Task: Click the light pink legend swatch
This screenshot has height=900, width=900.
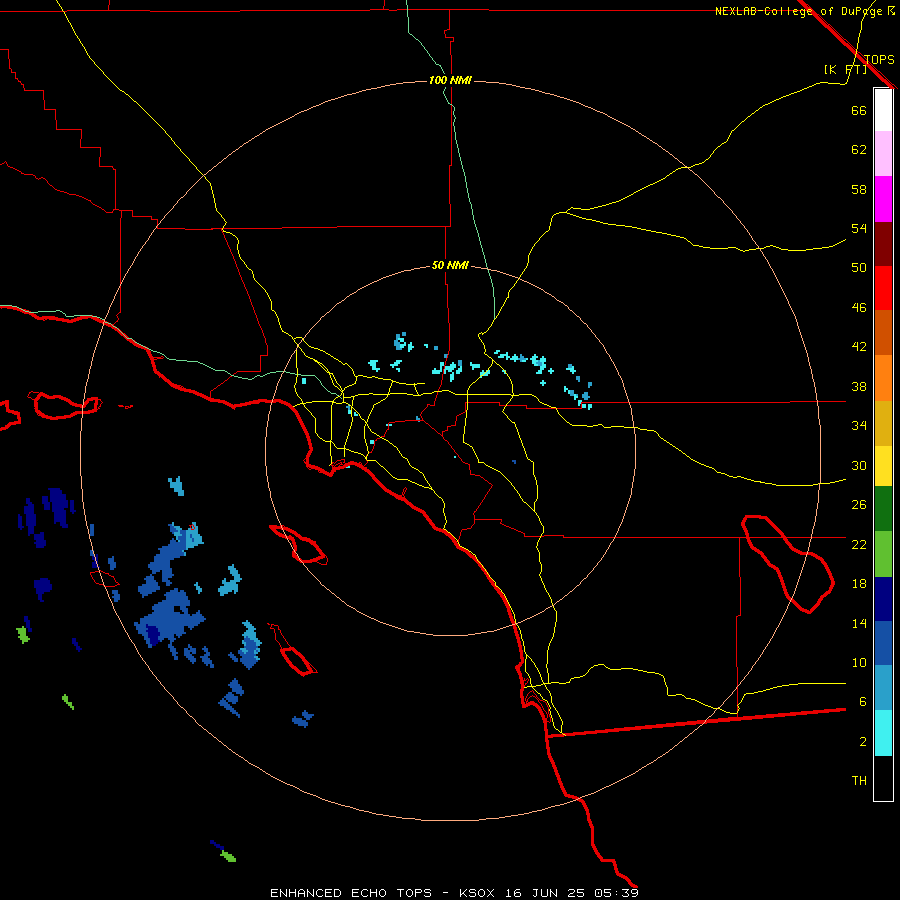Action: pos(883,154)
